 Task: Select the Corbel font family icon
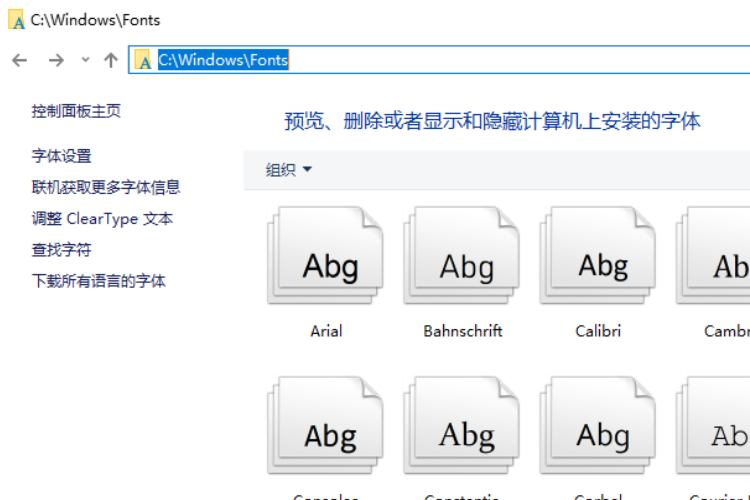(x=598, y=425)
